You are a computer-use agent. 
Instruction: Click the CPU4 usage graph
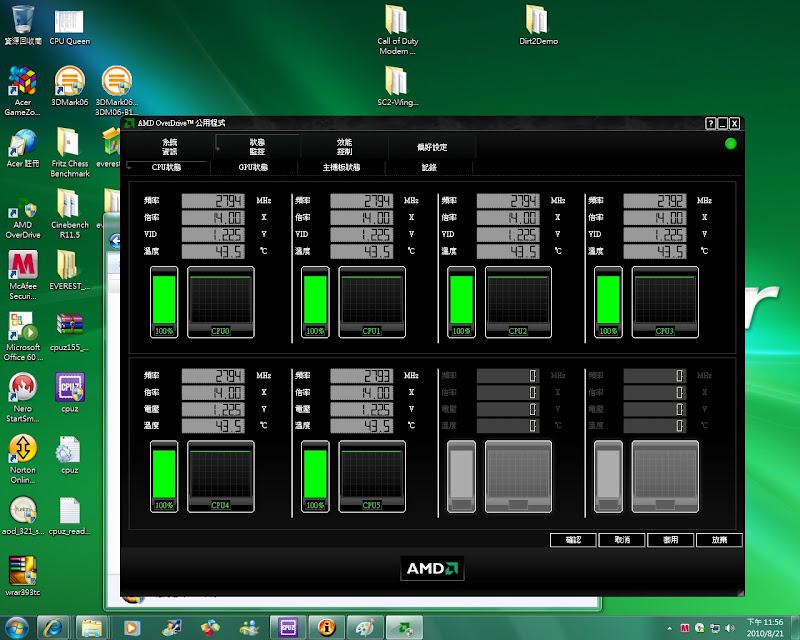pyautogui.click(x=220, y=476)
